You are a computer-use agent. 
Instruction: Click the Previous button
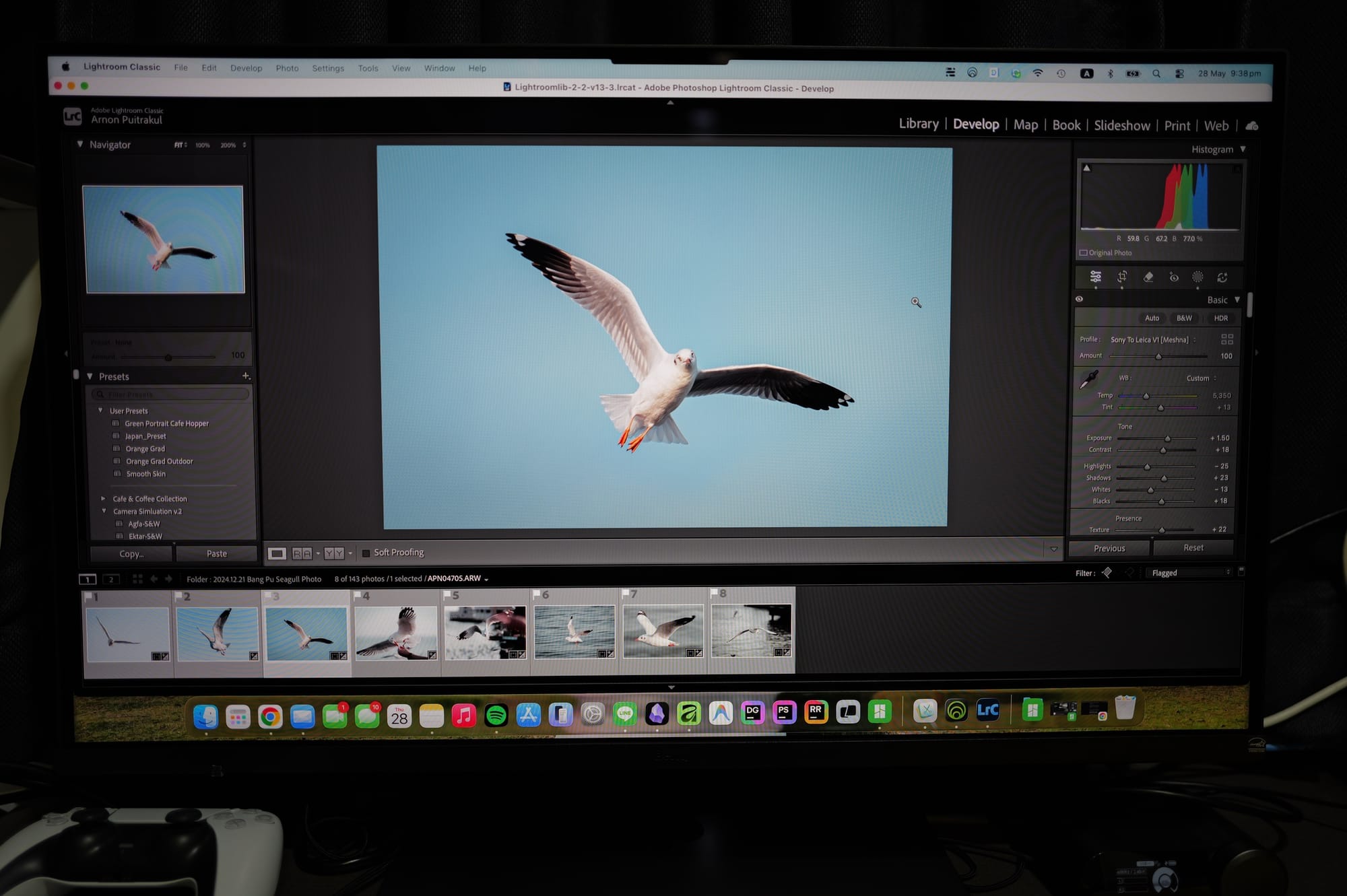point(1109,549)
